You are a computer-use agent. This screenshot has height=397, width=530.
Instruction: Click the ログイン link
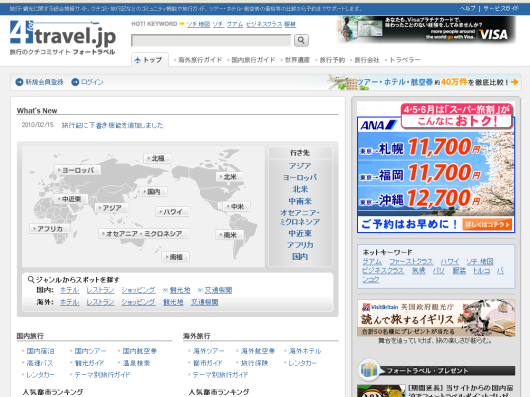point(92,82)
